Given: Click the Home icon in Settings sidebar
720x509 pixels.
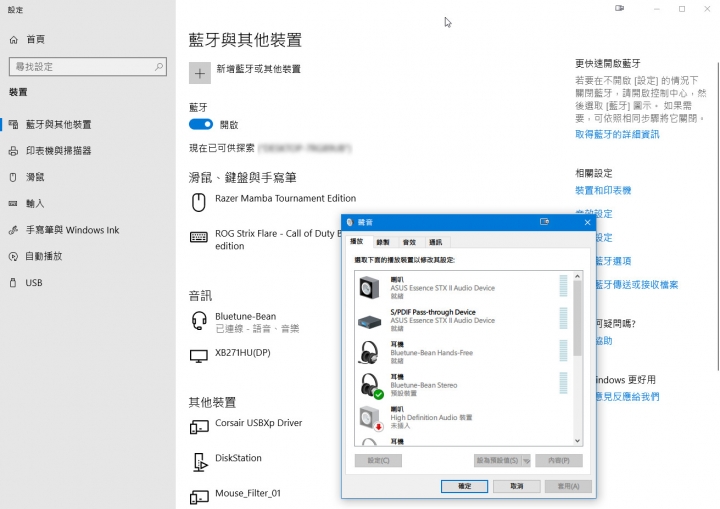Looking at the screenshot, I should [14, 40].
